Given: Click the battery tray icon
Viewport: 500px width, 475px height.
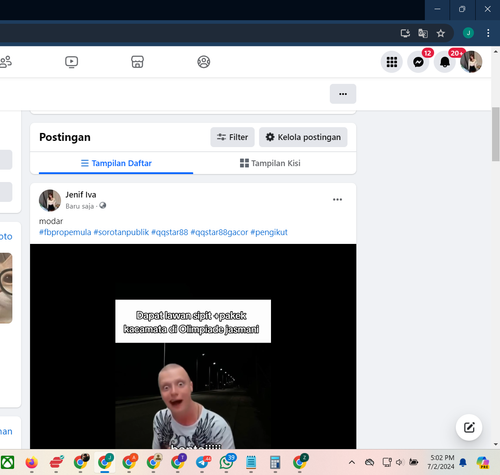Looking at the screenshot, I should 414,462.
